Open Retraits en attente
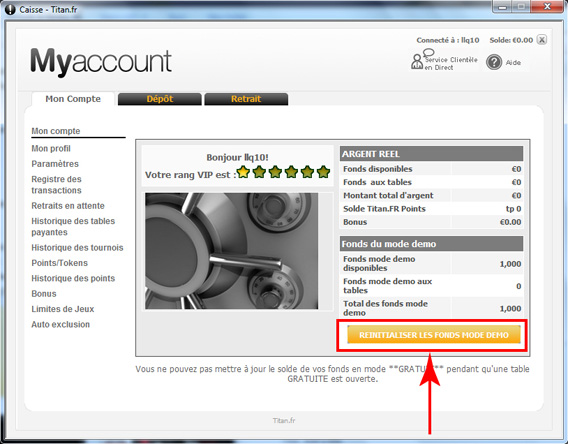The width and height of the screenshot is (568, 444). [68, 206]
